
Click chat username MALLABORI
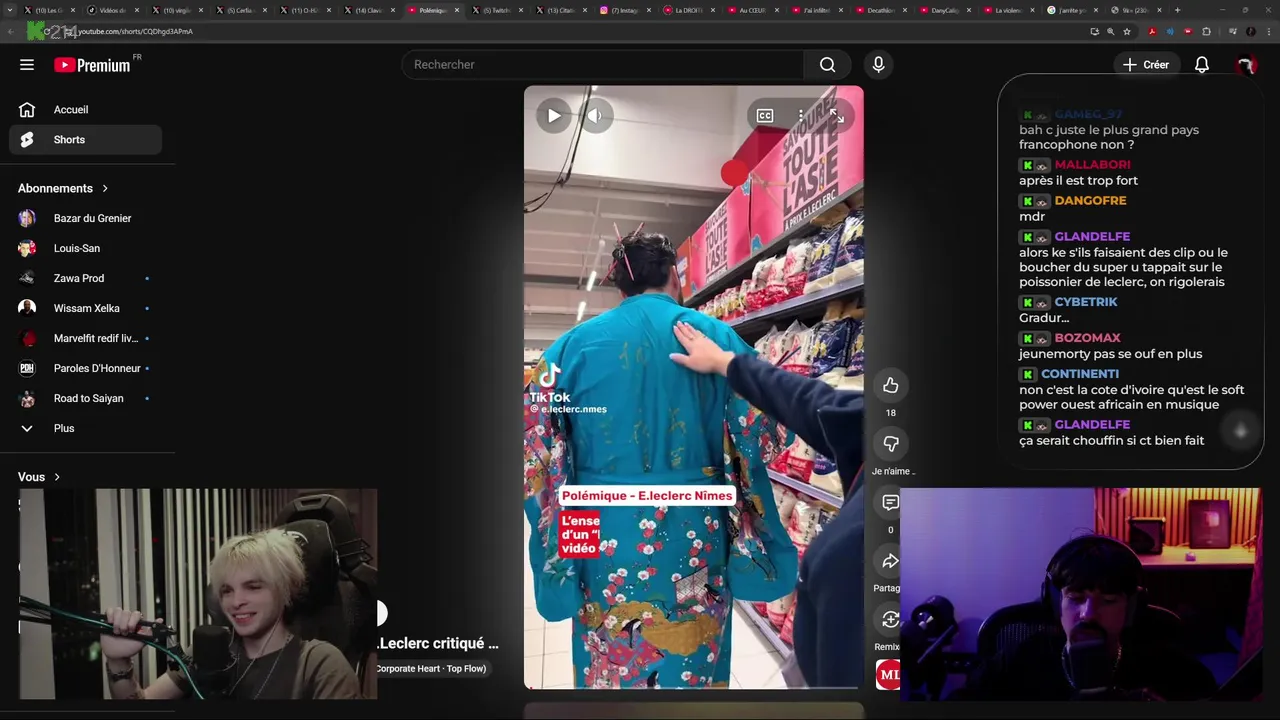[1092, 165]
